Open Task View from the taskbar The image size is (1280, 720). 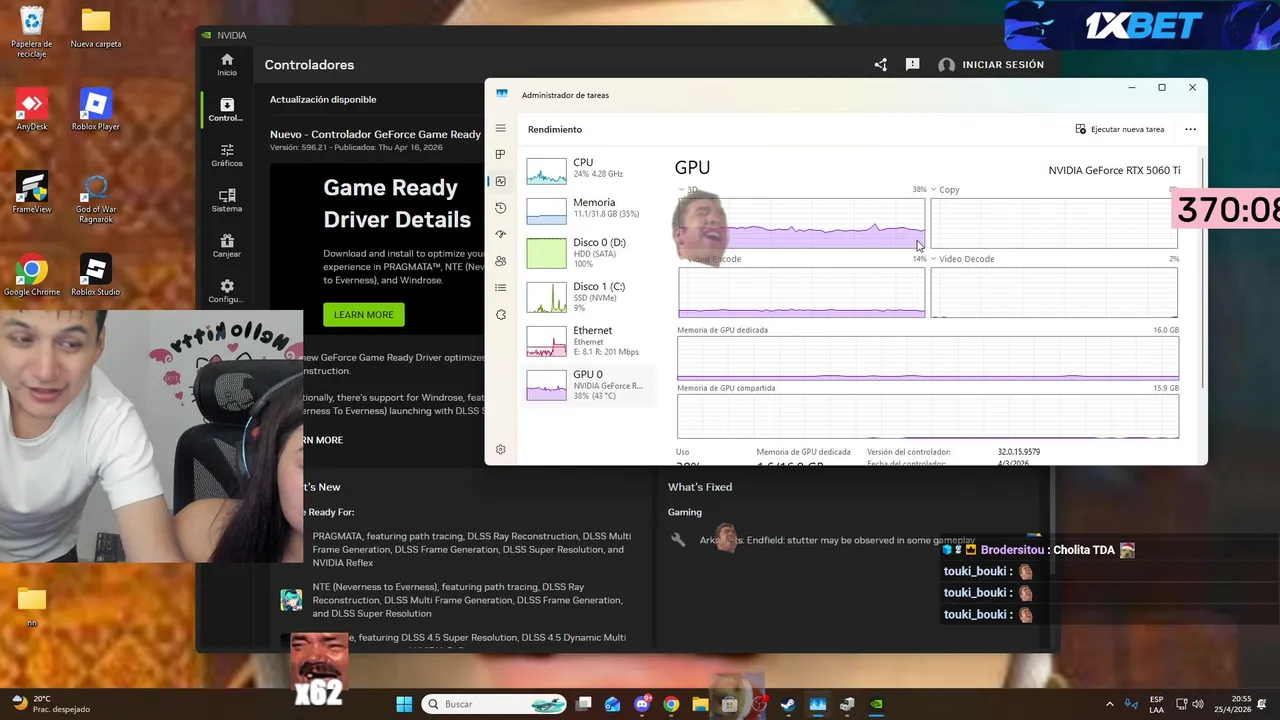pos(584,704)
